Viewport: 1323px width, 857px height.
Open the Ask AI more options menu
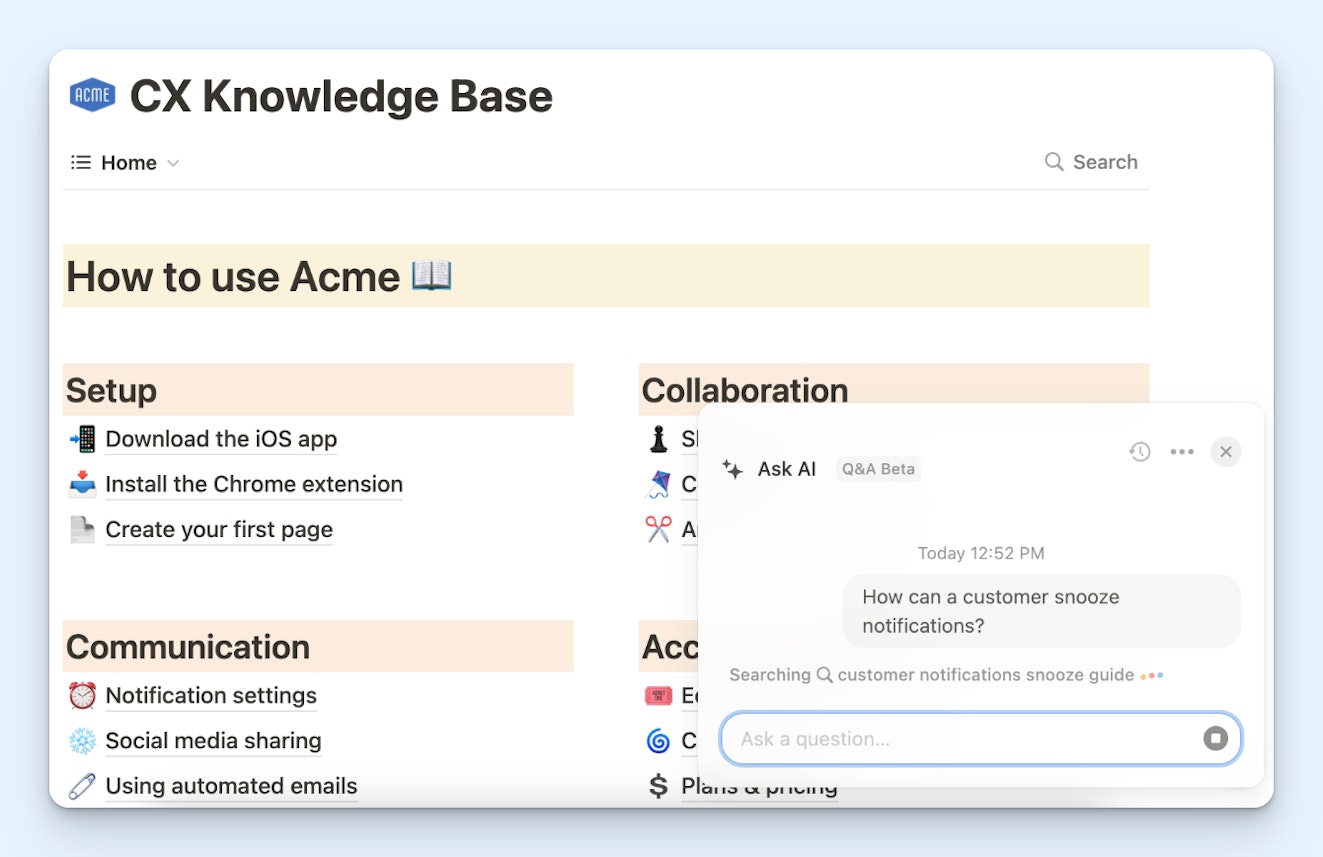click(x=1182, y=452)
